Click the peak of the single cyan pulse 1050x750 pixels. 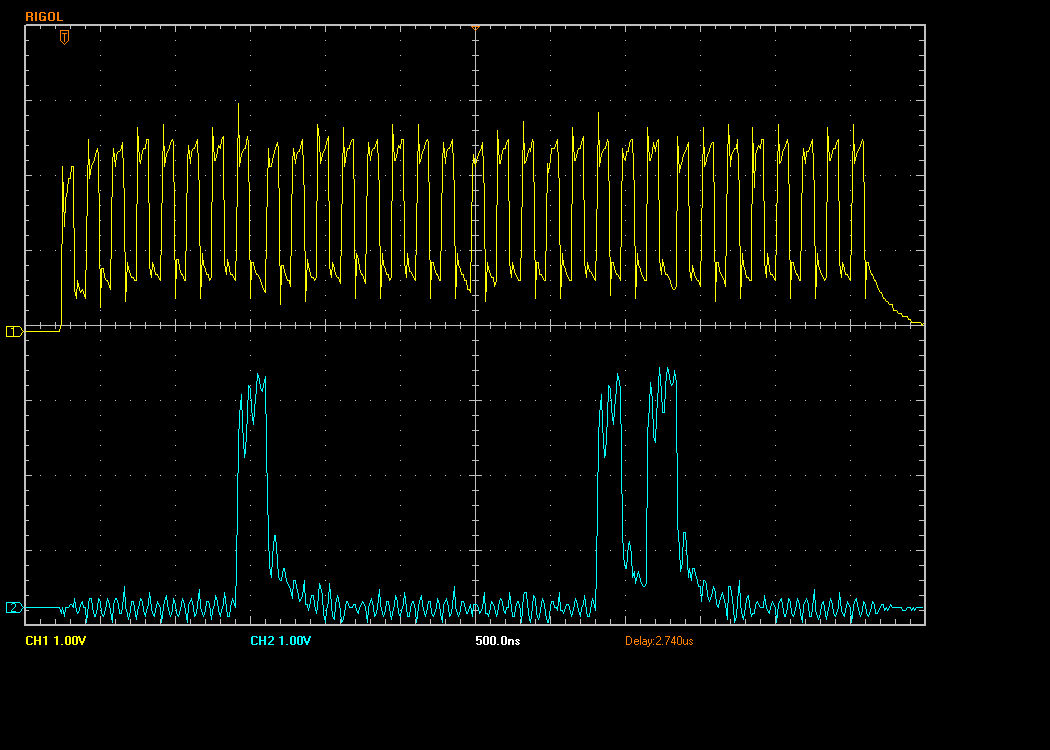coord(258,375)
